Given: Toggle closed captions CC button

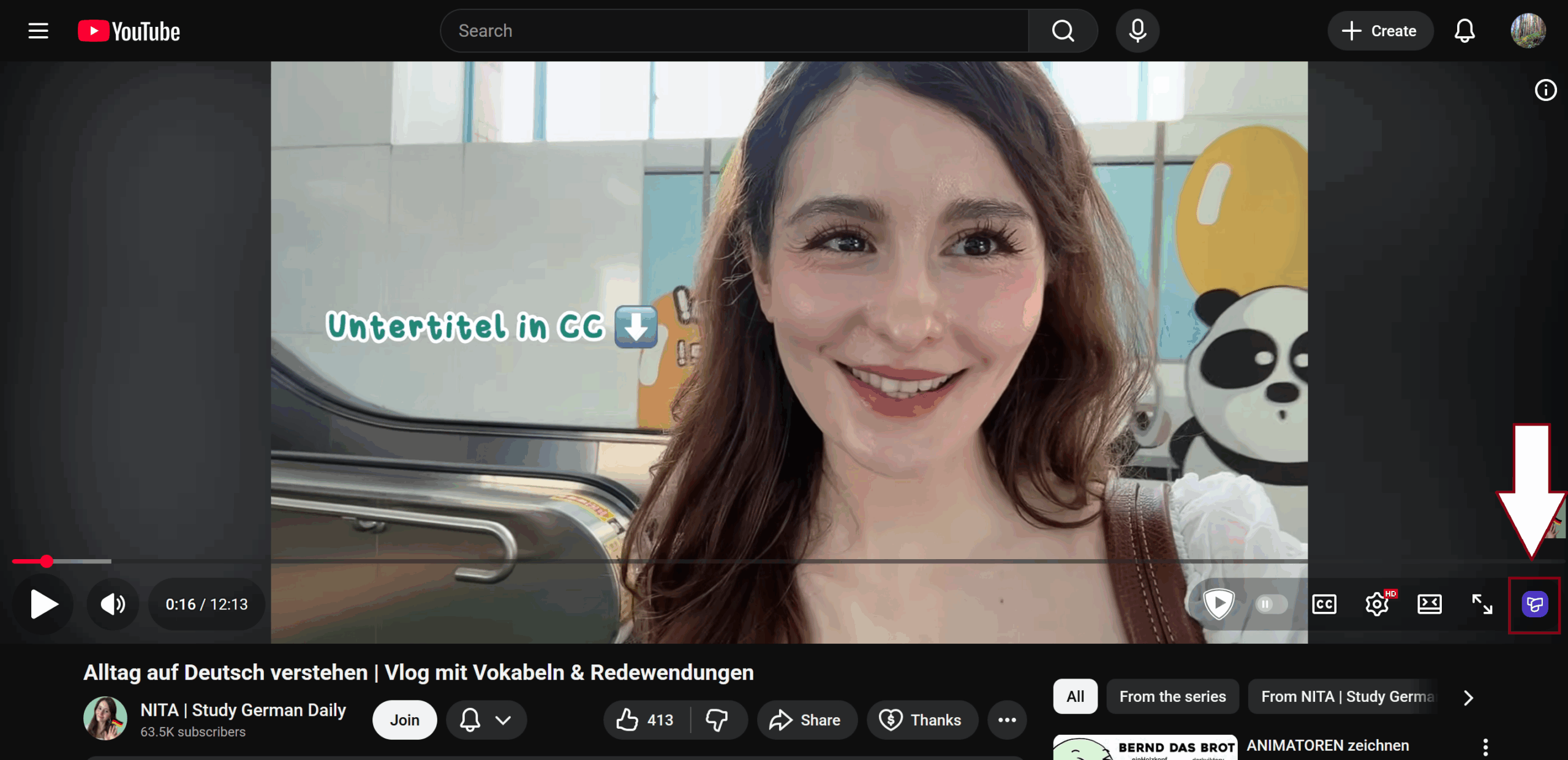Looking at the screenshot, I should click(1324, 604).
